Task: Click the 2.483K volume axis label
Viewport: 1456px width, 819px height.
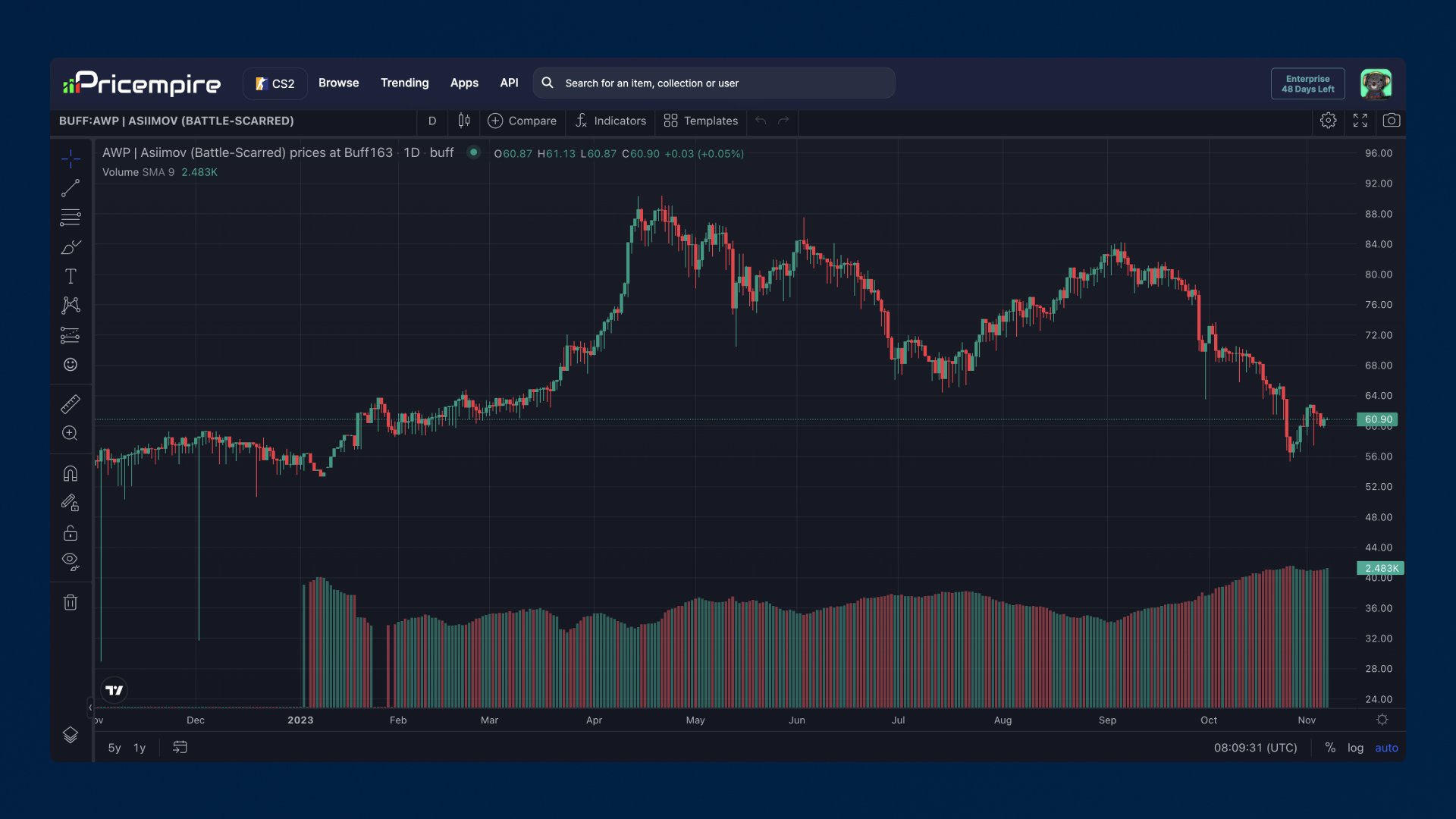Action: point(1381,568)
